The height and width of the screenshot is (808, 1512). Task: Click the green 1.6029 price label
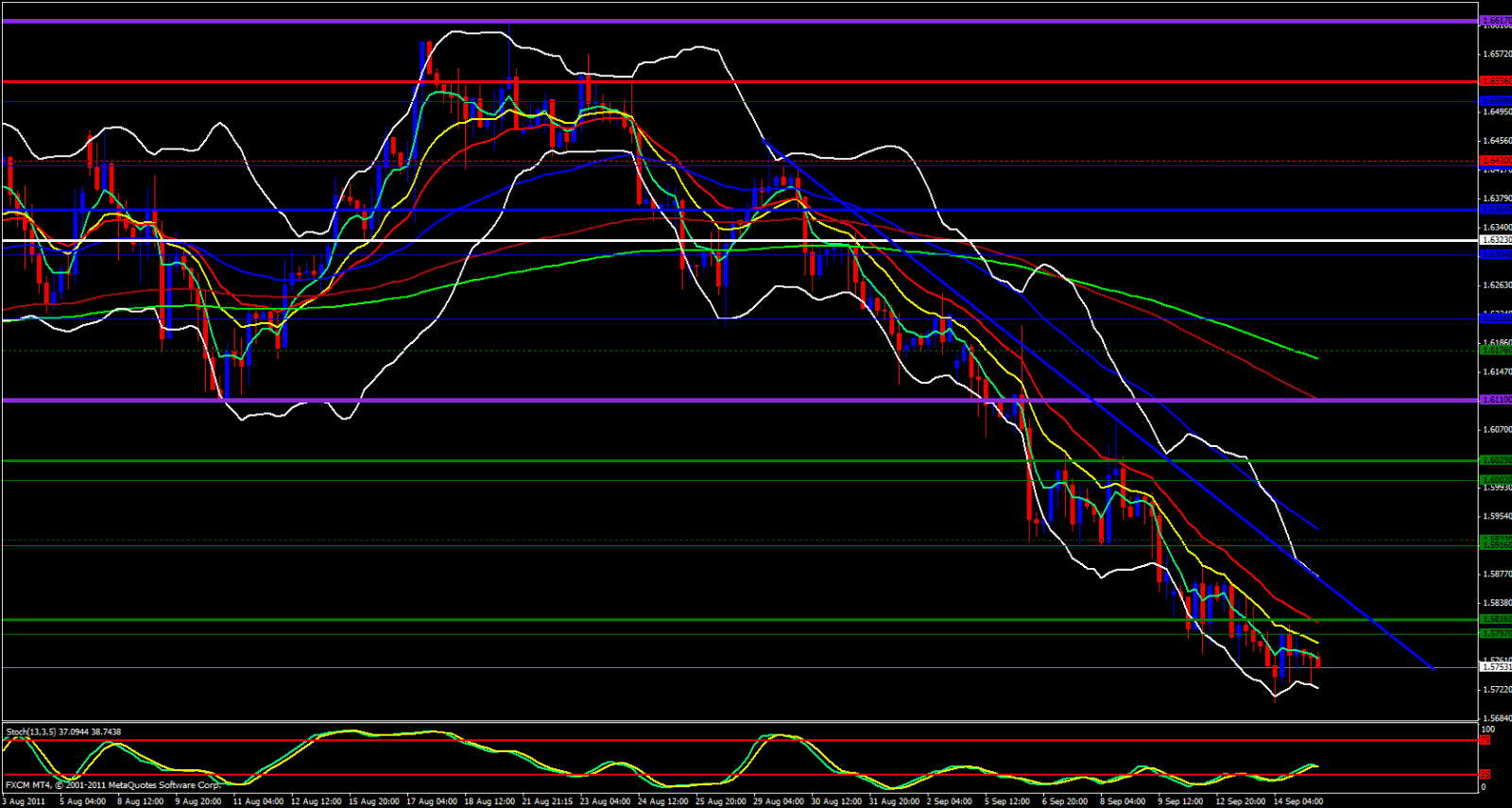coord(1495,460)
